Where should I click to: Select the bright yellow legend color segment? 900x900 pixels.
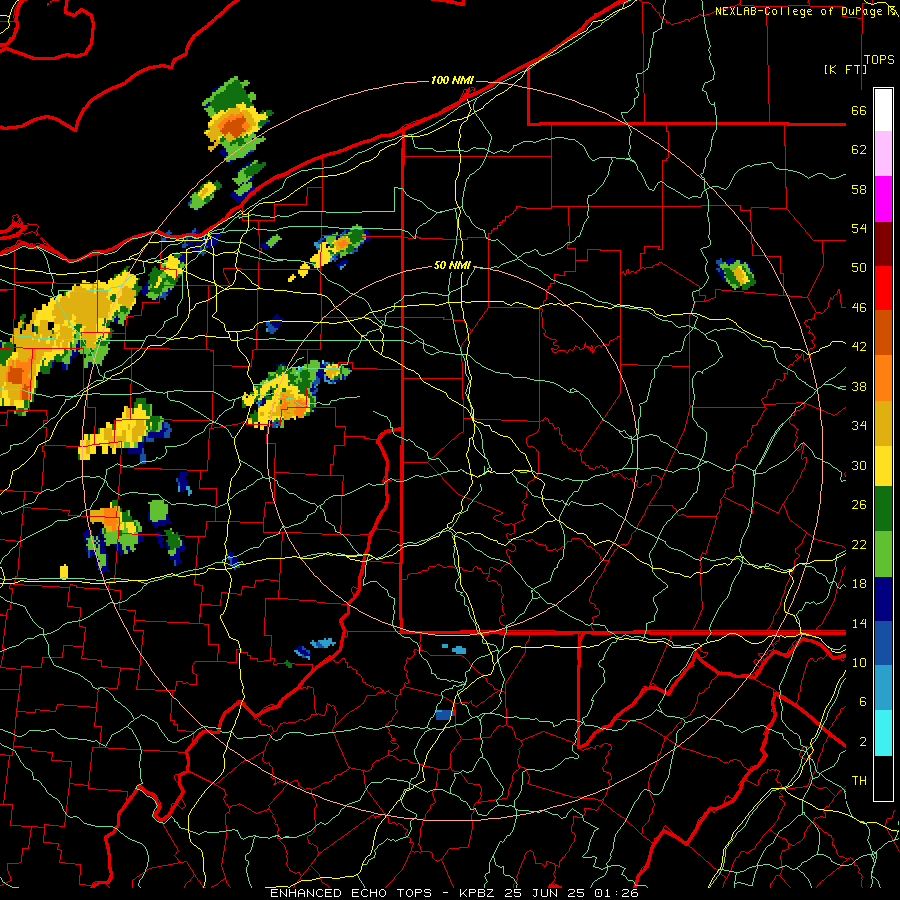click(x=883, y=465)
